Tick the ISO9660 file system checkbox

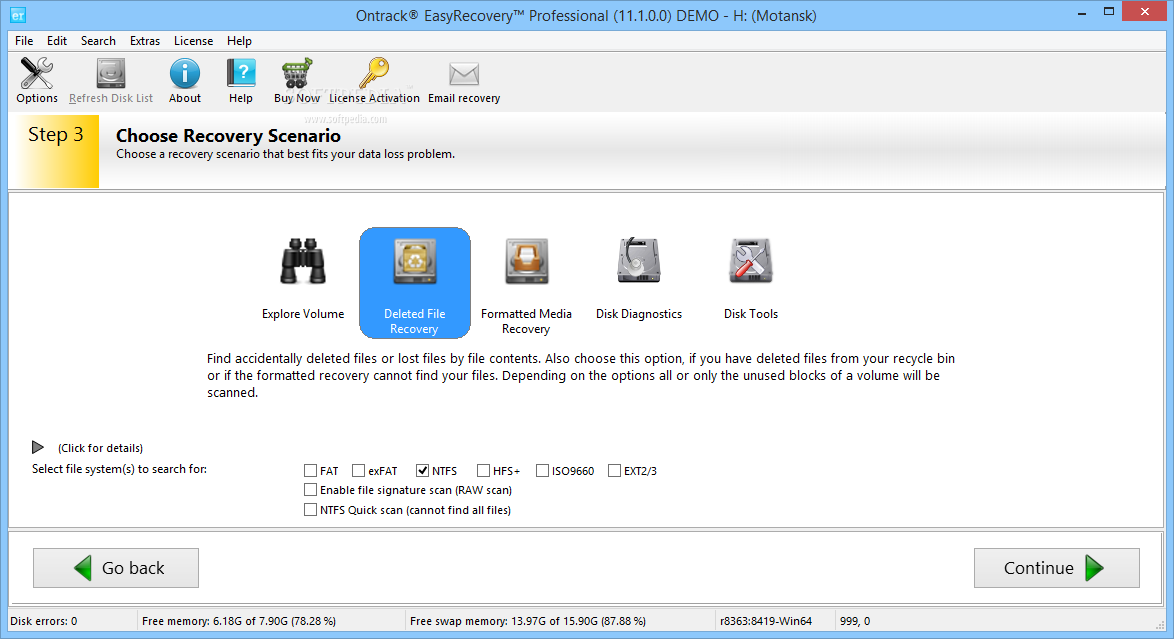pos(542,470)
